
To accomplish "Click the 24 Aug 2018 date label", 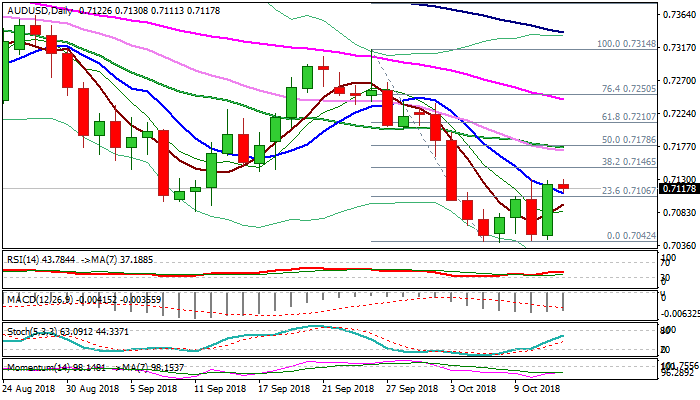I will (x=28, y=389).
